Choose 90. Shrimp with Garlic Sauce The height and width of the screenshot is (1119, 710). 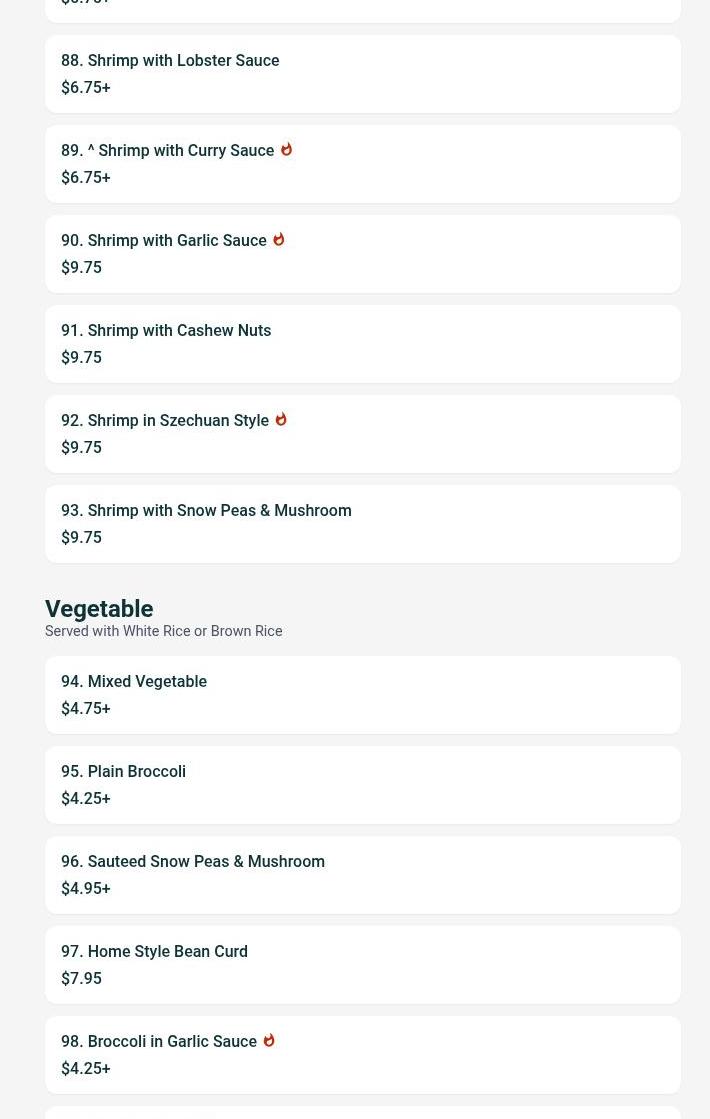[x=362, y=254]
